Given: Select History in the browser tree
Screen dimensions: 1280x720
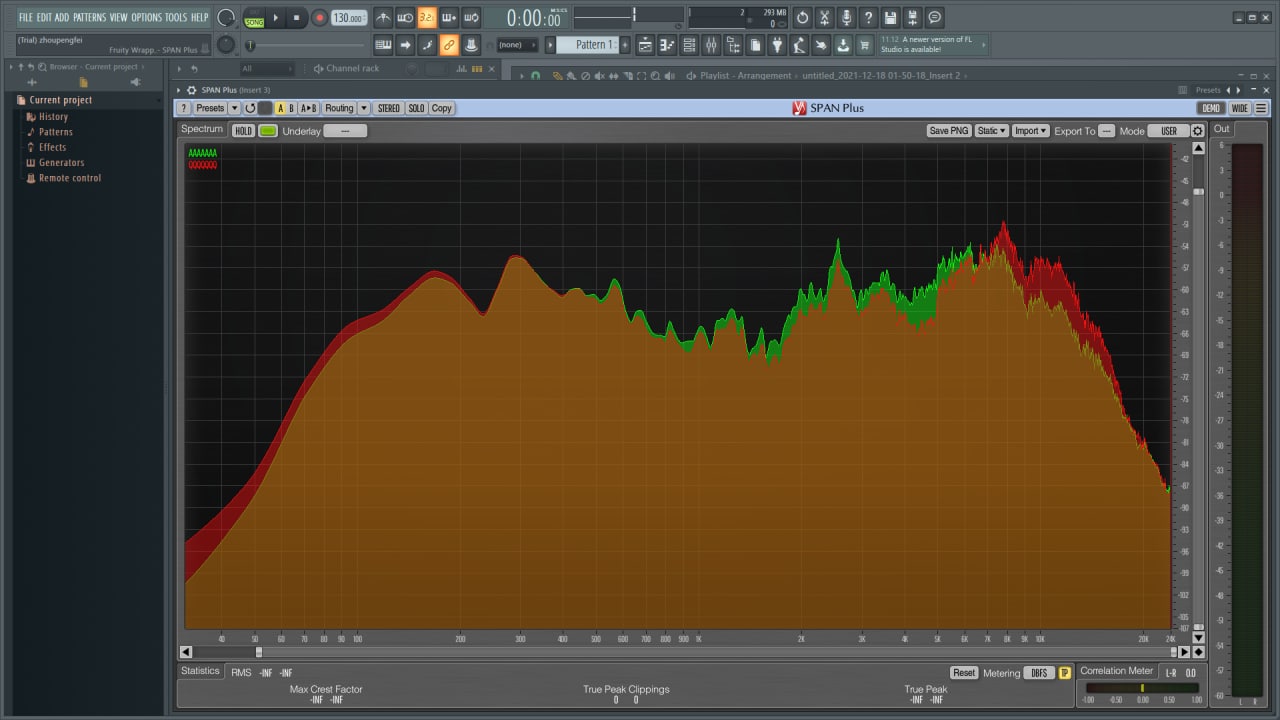Looking at the screenshot, I should [x=53, y=117].
